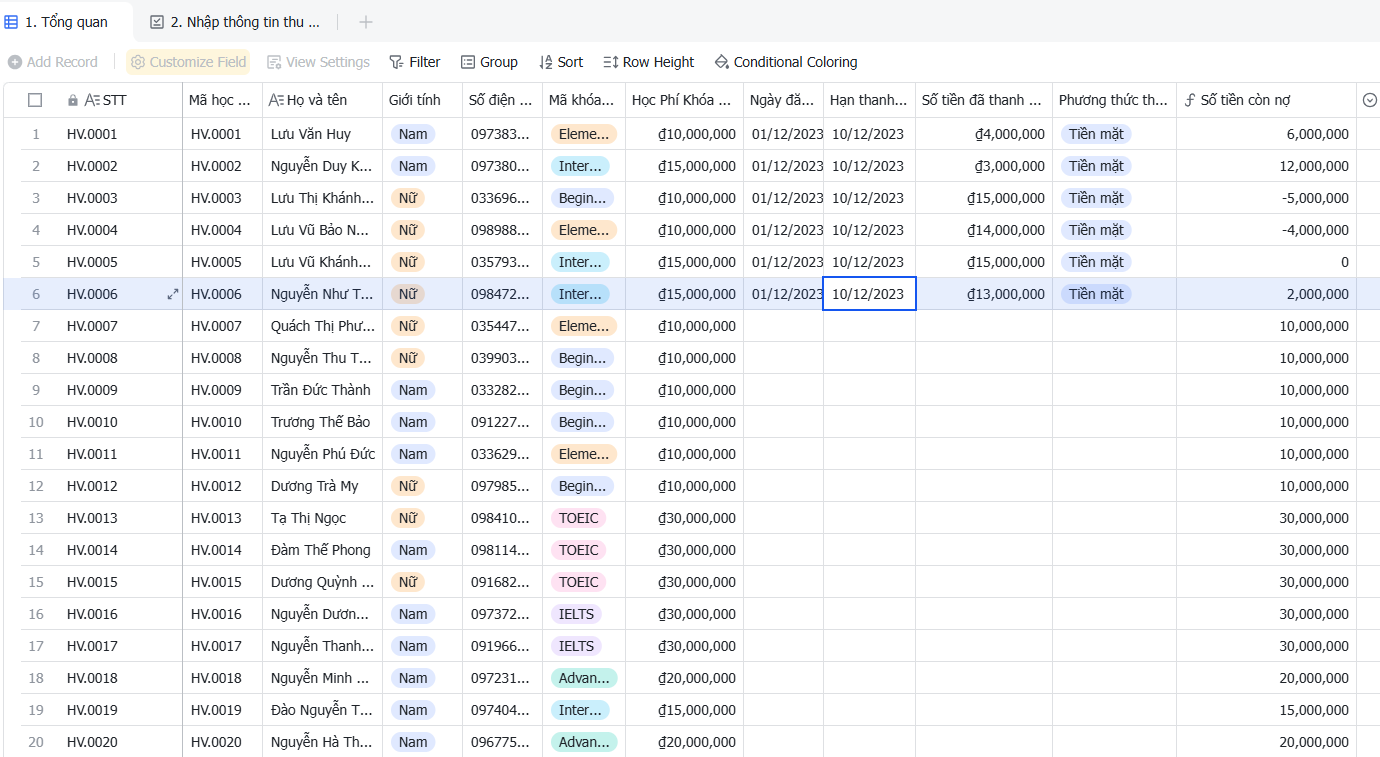Select the 'Mã học ...' column header
Image resolution: width=1380 pixels, height=757 pixels.
(222, 100)
